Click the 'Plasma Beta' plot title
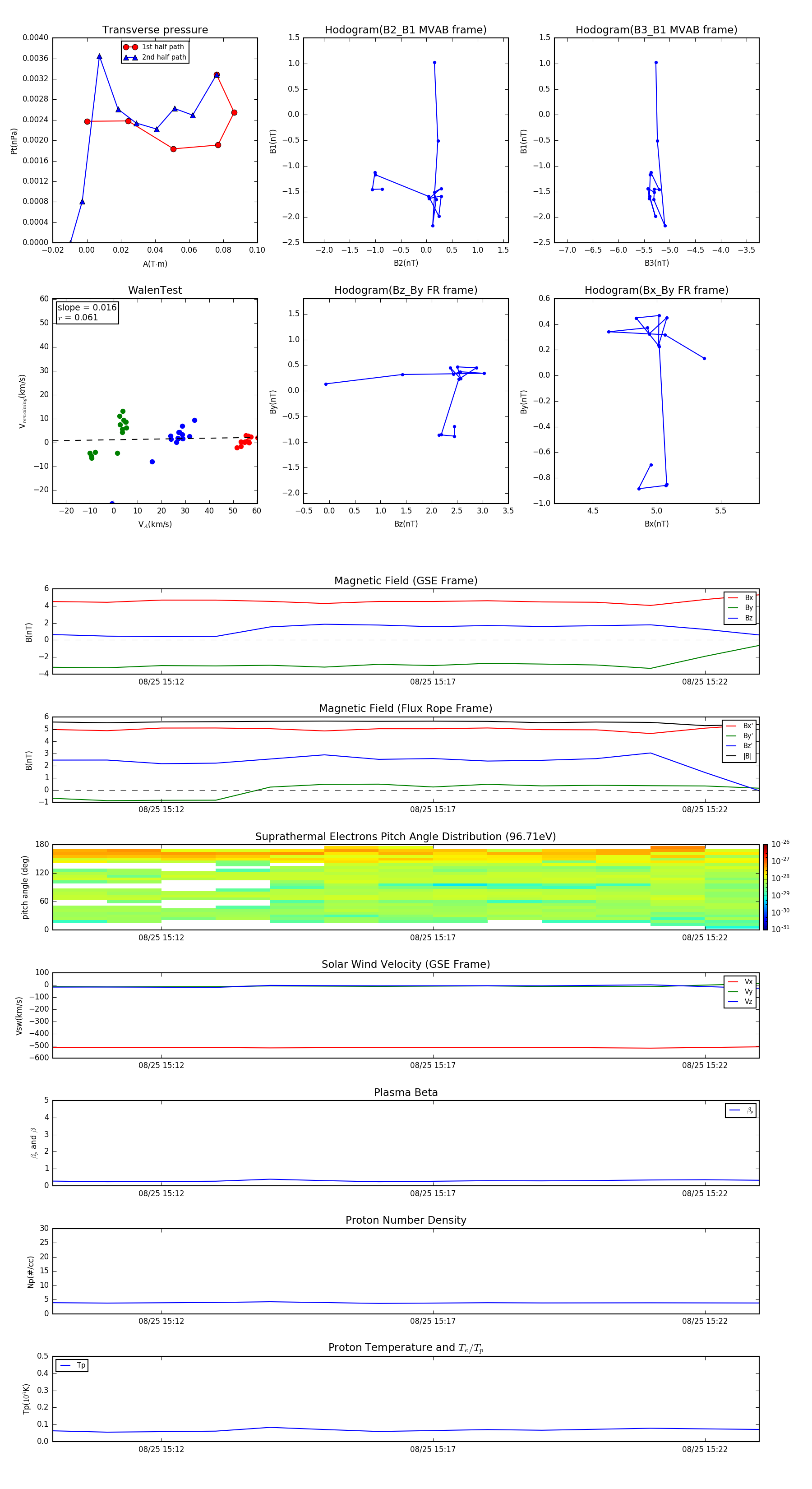Image resolution: width=812 pixels, height=1489 pixels. pos(406,1092)
